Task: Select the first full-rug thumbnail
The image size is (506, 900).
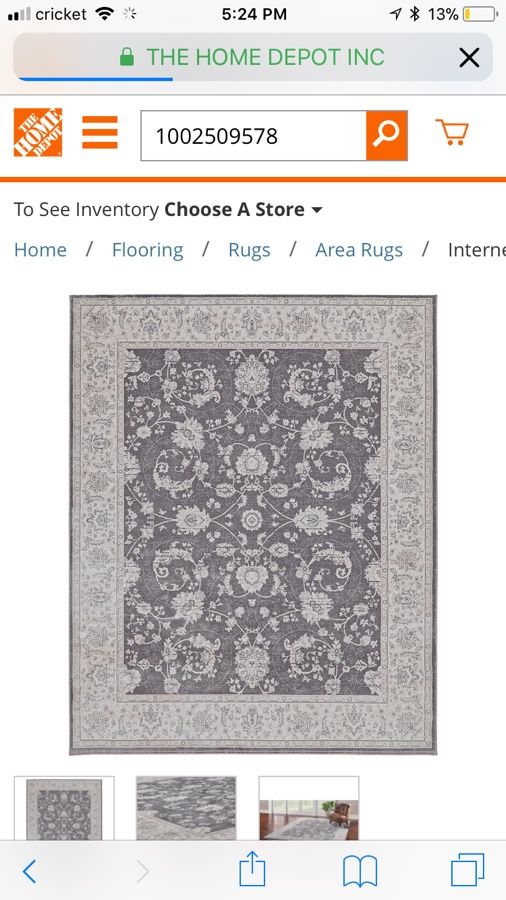Action: coord(64,809)
